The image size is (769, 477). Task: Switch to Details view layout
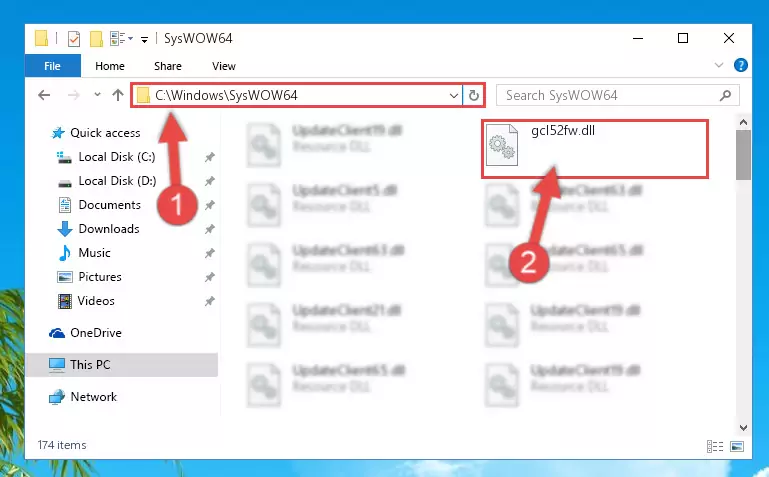(x=715, y=446)
